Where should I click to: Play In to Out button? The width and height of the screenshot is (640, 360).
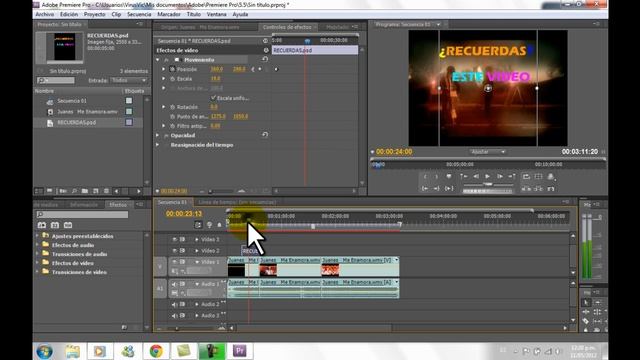(449, 189)
